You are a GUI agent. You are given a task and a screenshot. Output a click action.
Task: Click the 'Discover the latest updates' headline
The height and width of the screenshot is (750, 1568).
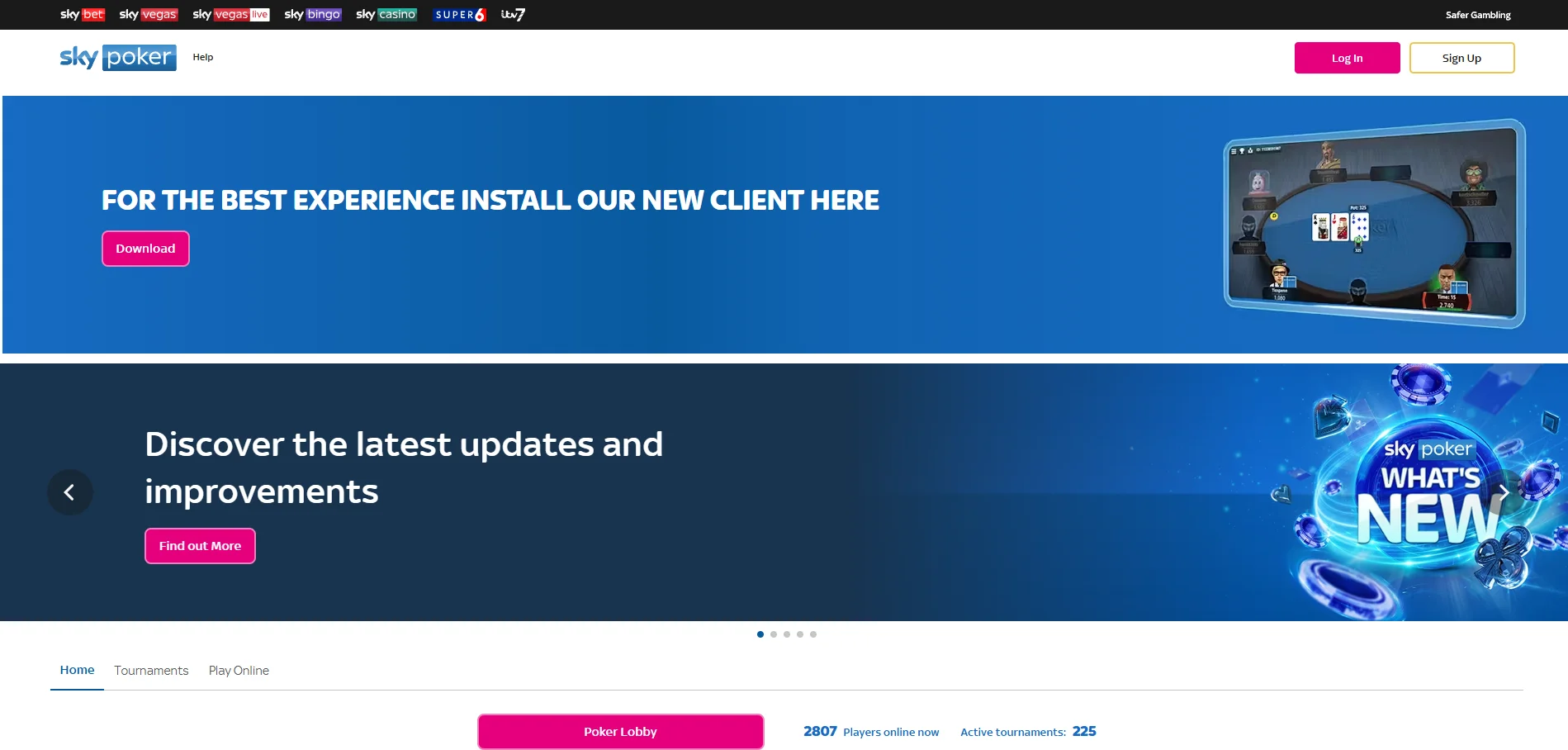(x=404, y=468)
